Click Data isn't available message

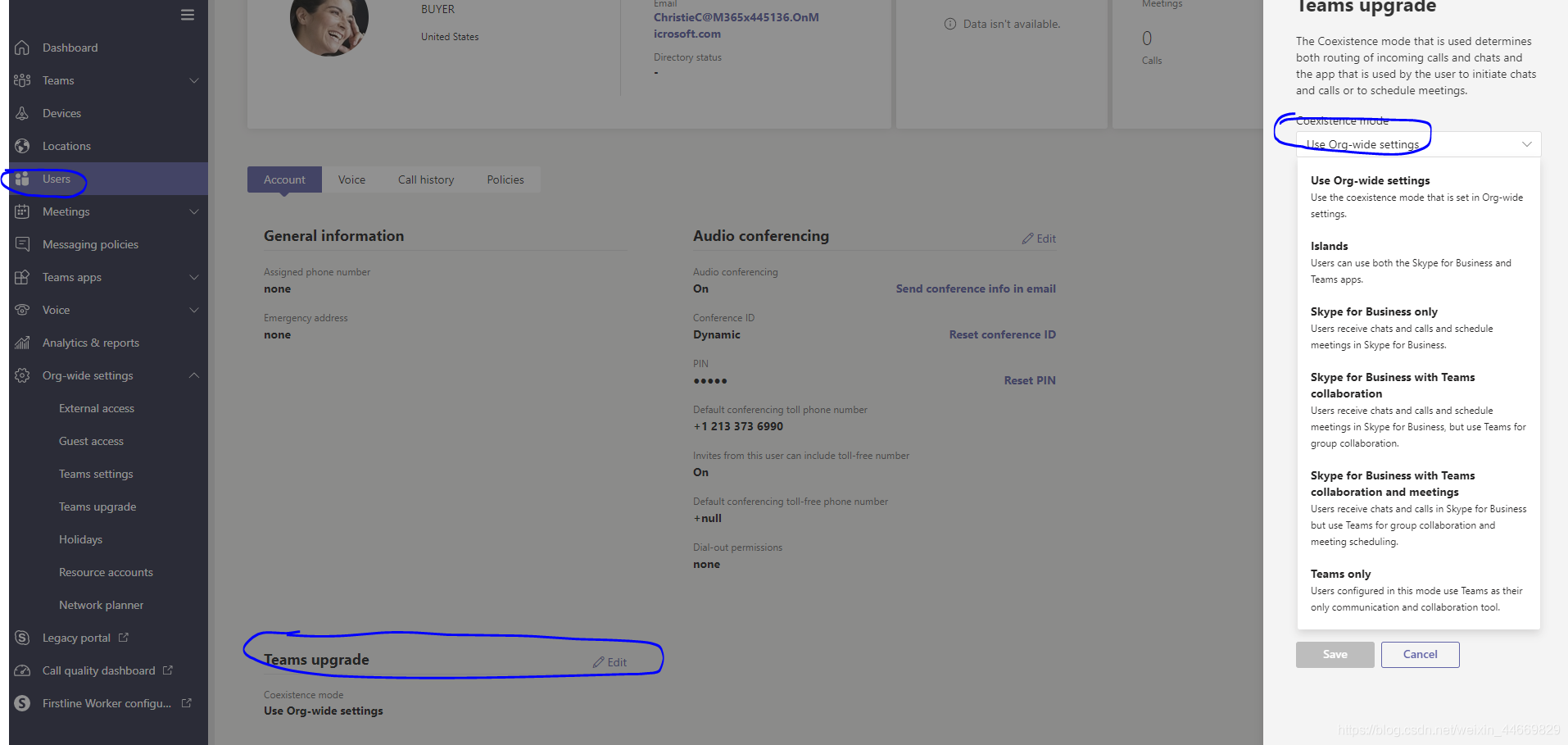point(1011,24)
